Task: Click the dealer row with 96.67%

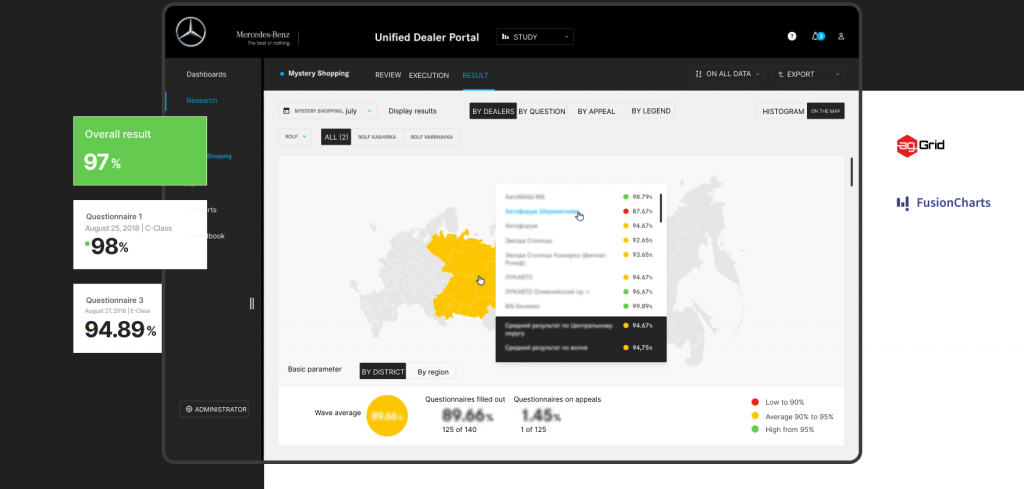Action: [579, 292]
